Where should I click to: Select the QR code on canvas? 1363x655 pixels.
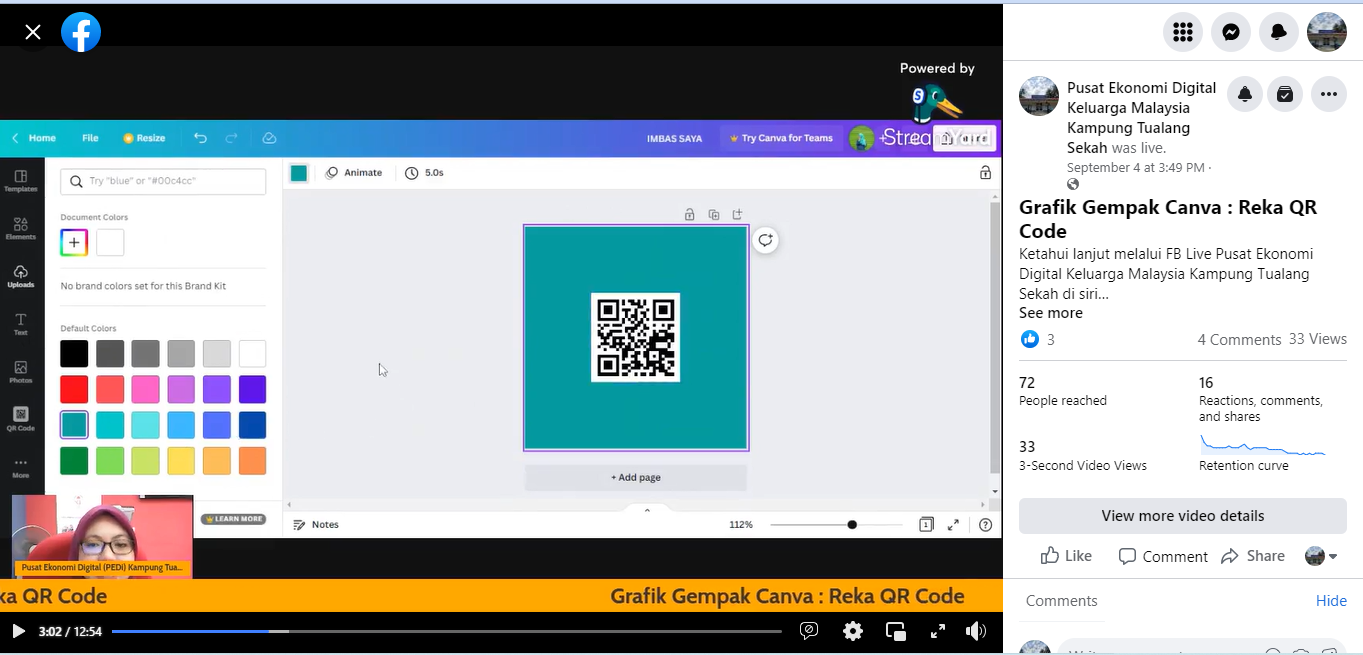click(635, 337)
